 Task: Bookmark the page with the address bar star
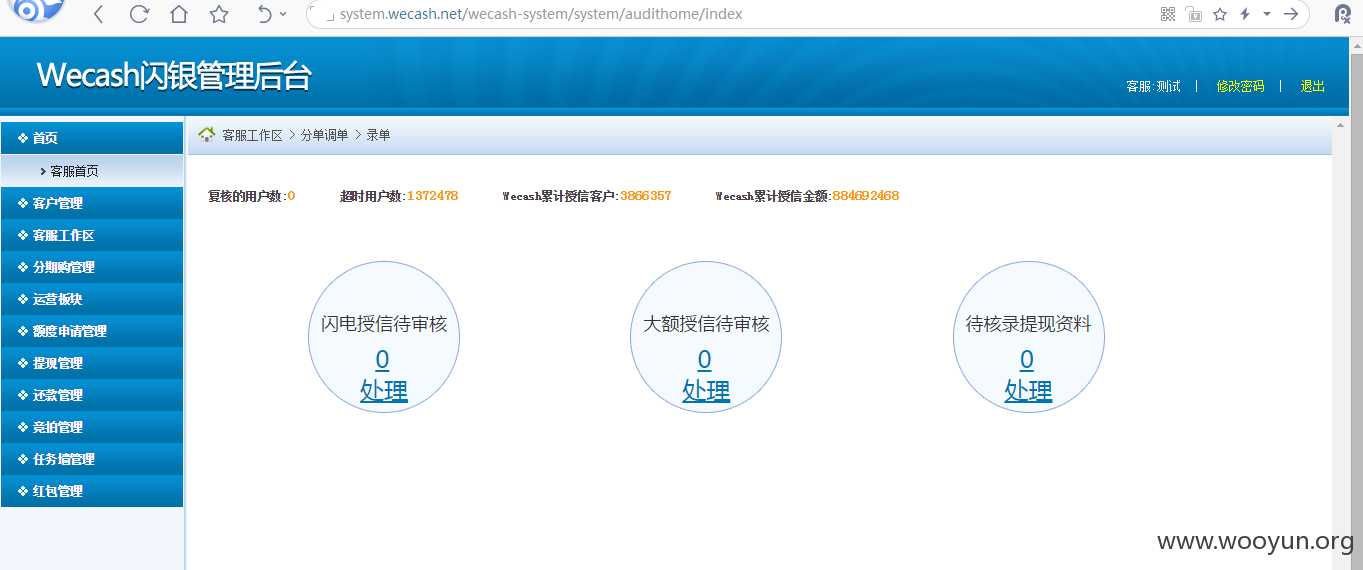(1220, 14)
